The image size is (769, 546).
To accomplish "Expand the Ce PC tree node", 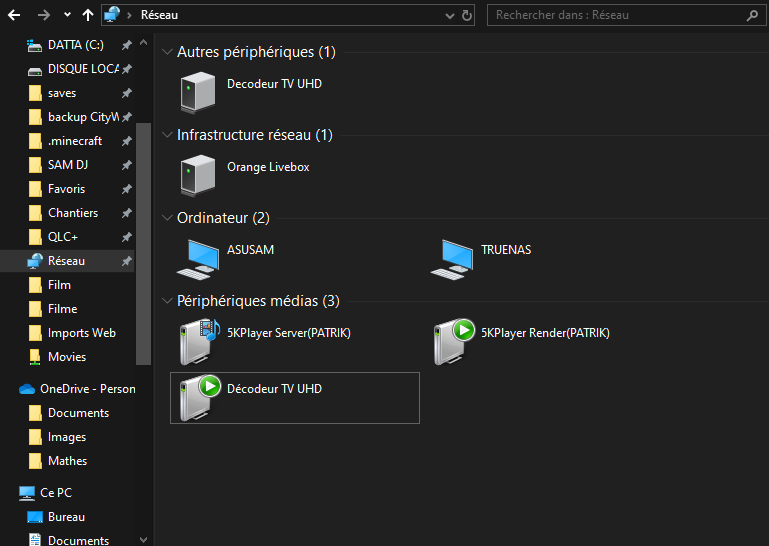I will [8, 493].
